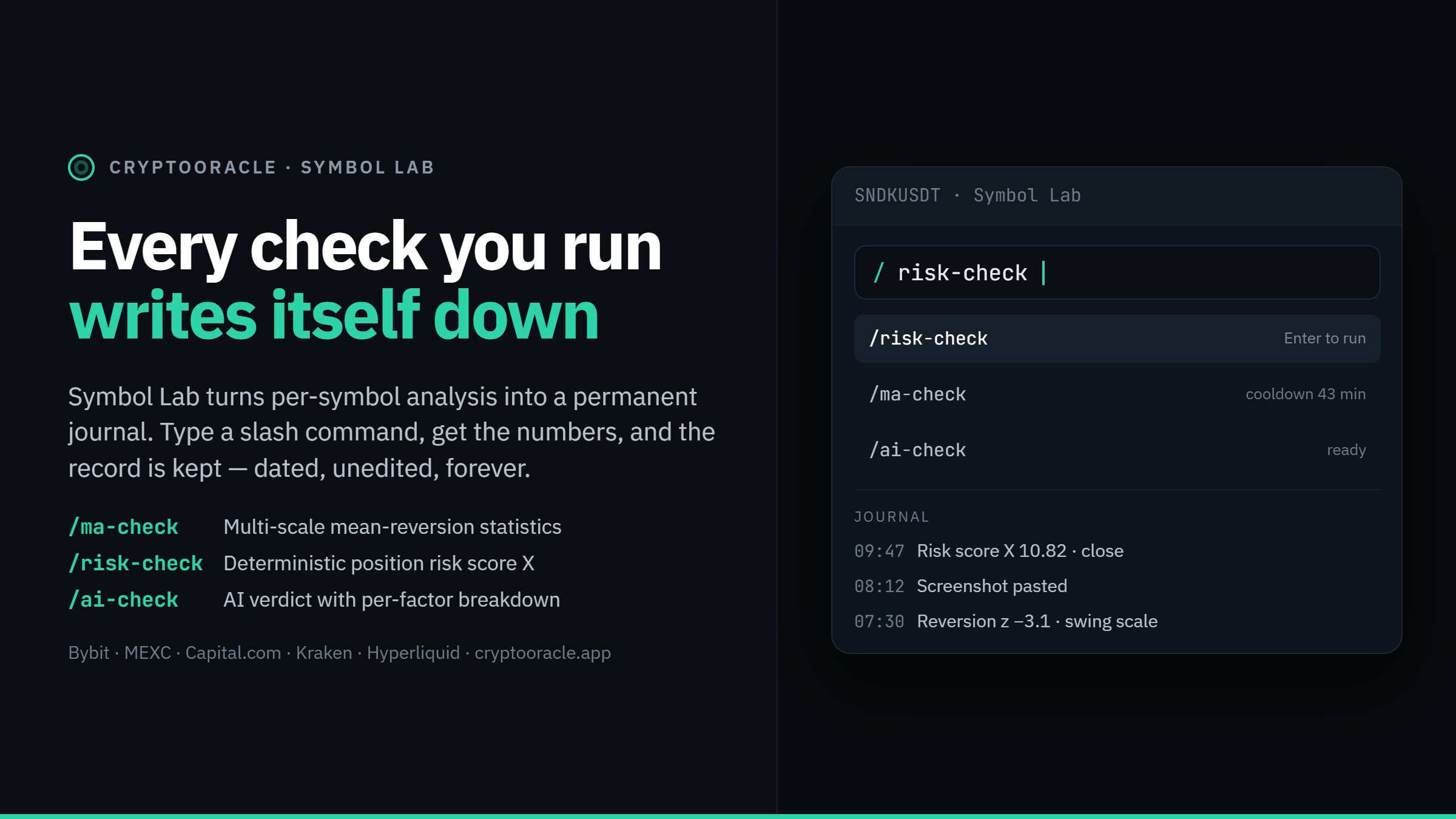Run the /risk-check suggestion row
The image size is (1456, 819).
pyautogui.click(x=1117, y=339)
